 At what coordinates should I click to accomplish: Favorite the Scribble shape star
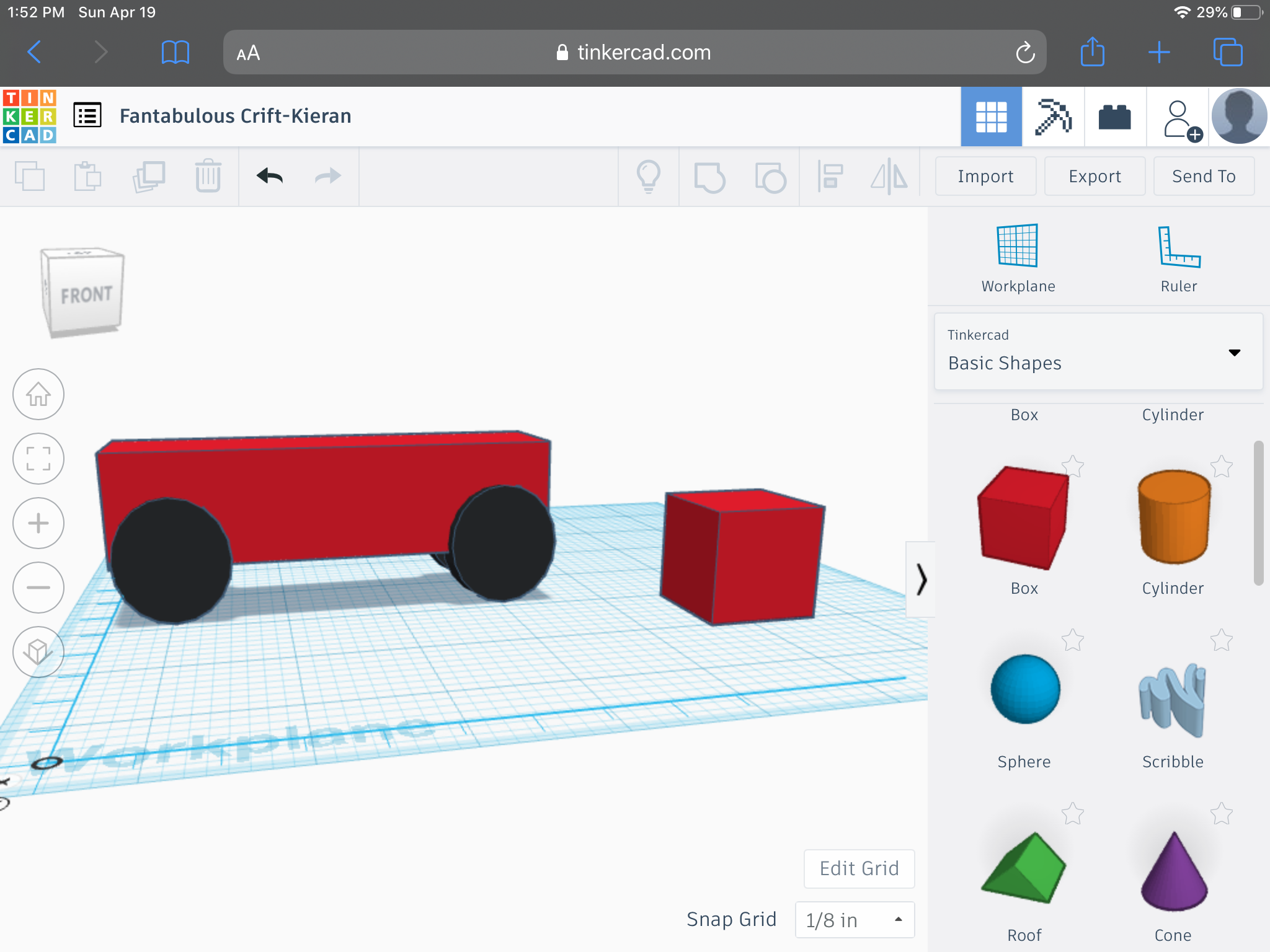point(1221,640)
